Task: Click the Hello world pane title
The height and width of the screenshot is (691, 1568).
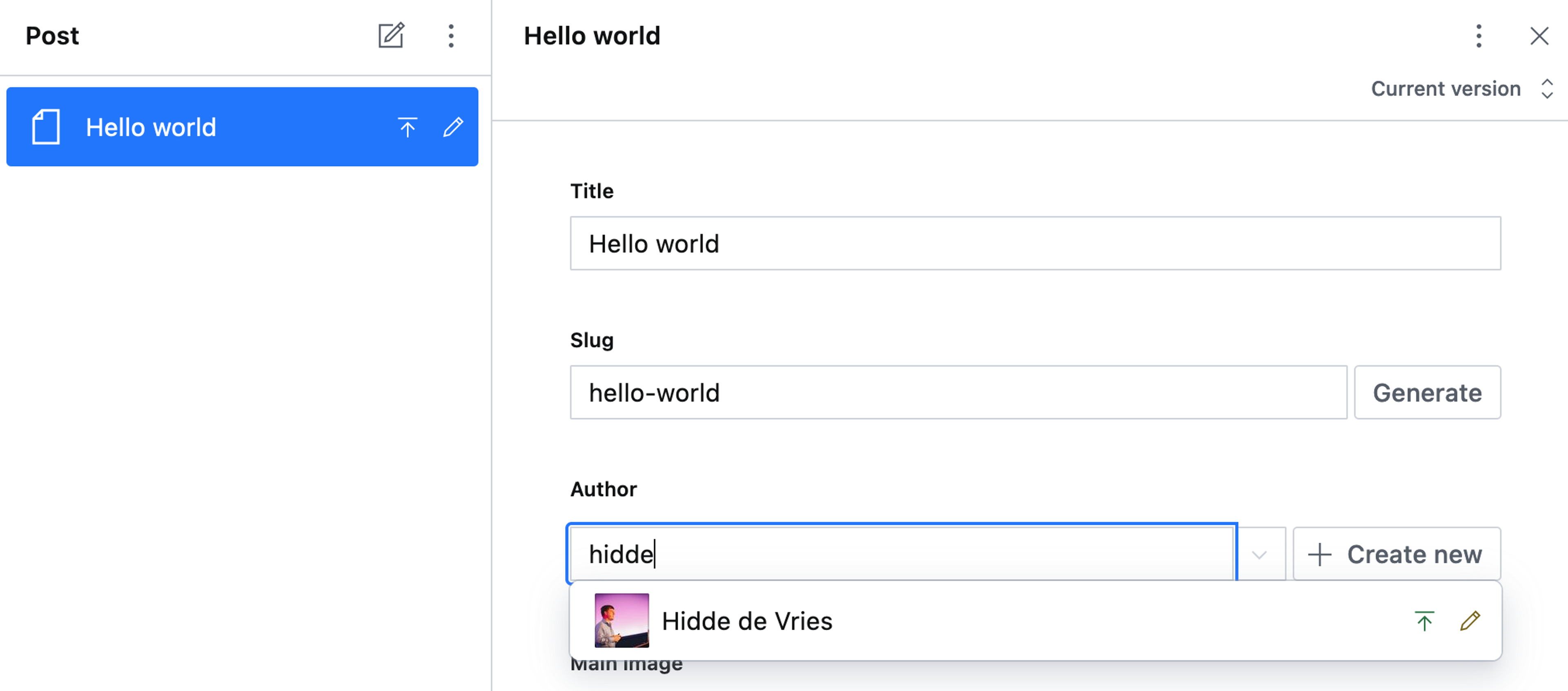Action: [592, 36]
